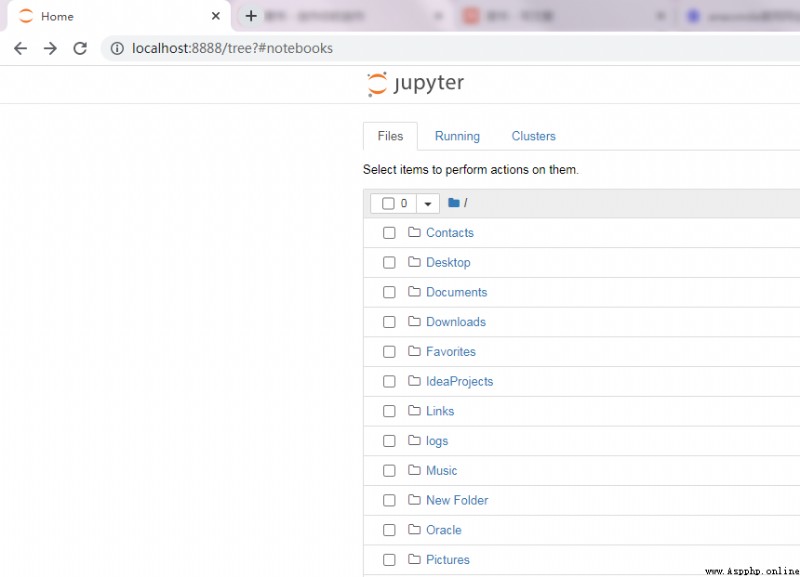The width and height of the screenshot is (800, 577).
Task: Tick the Favorites folder checkbox
Action: coord(389,352)
